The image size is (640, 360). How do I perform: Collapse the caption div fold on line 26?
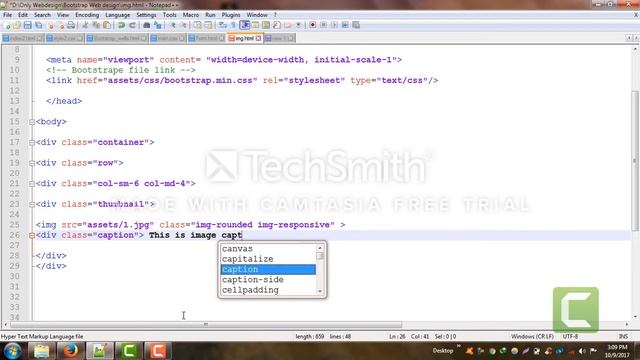(32, 235)
